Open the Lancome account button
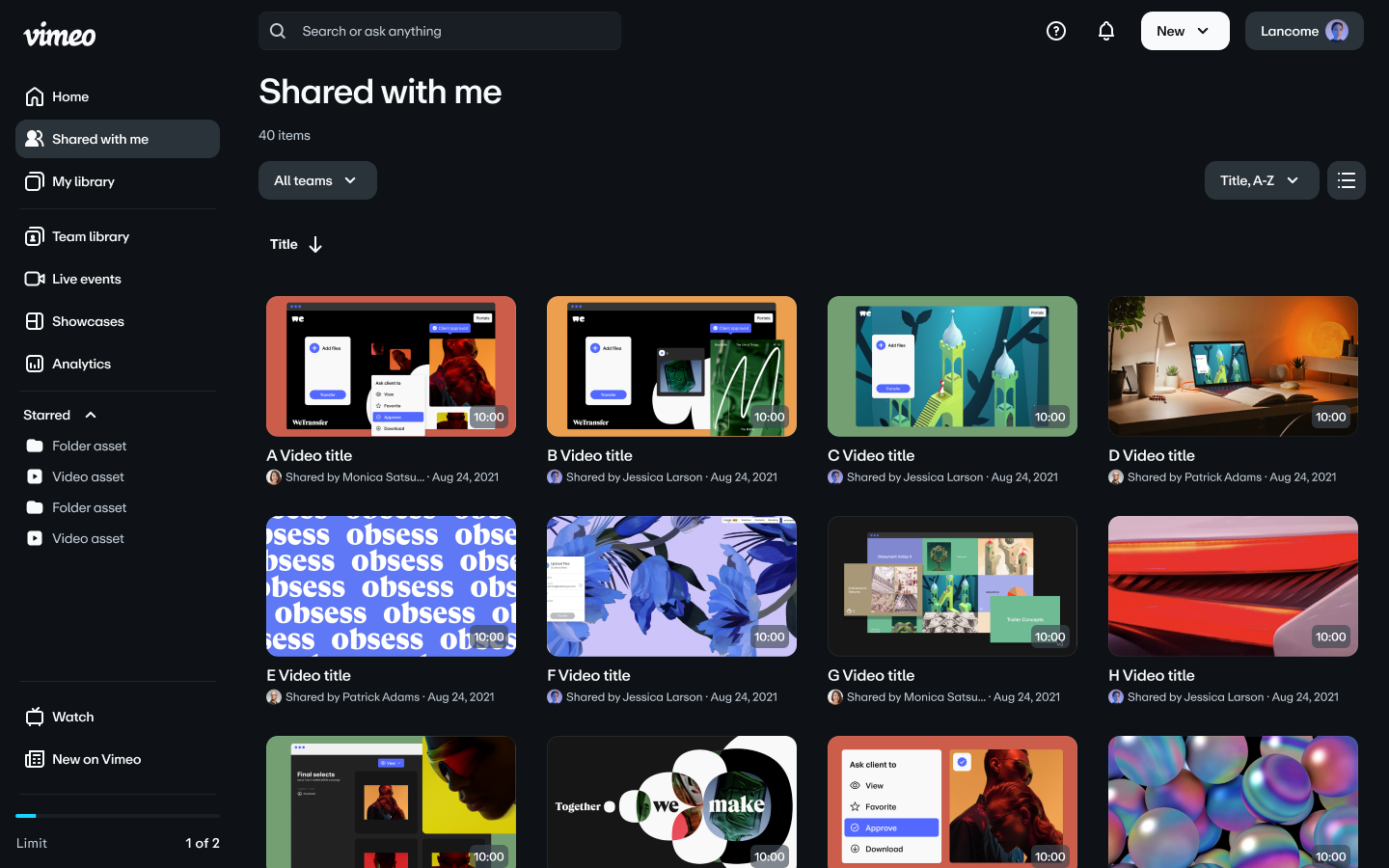The width and height of the screenshot is (1389, 868). (x=1303, y=31)
